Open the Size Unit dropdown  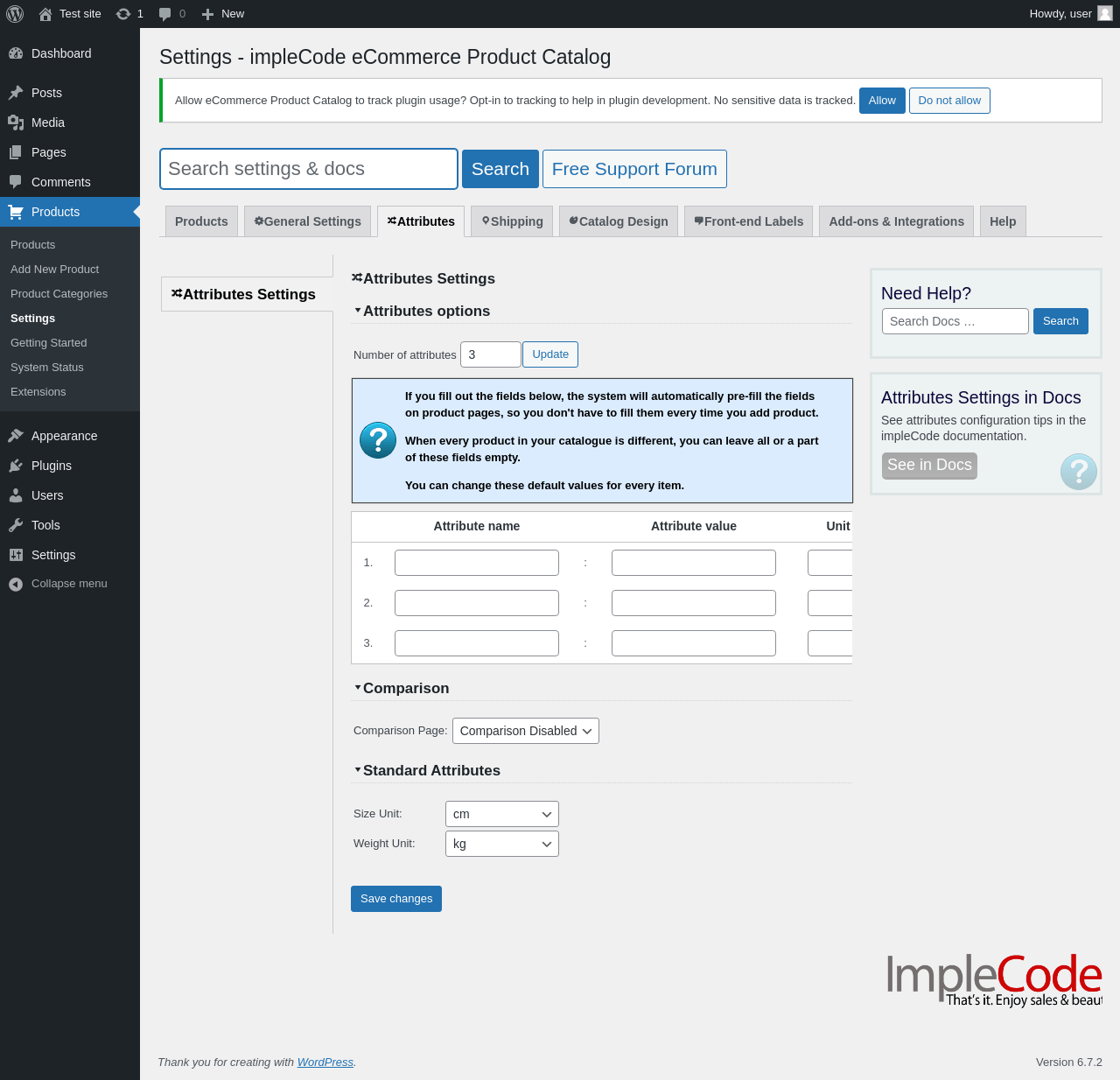coord(501,814)
